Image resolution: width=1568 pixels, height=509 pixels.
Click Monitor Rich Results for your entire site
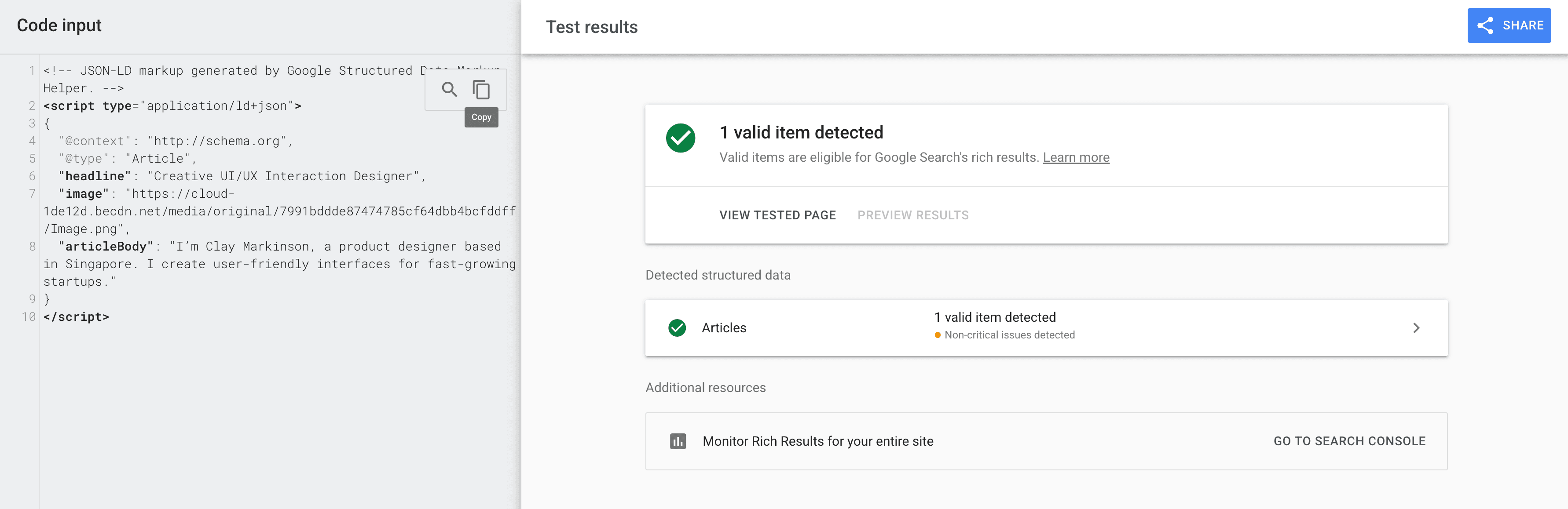[817, 441]
